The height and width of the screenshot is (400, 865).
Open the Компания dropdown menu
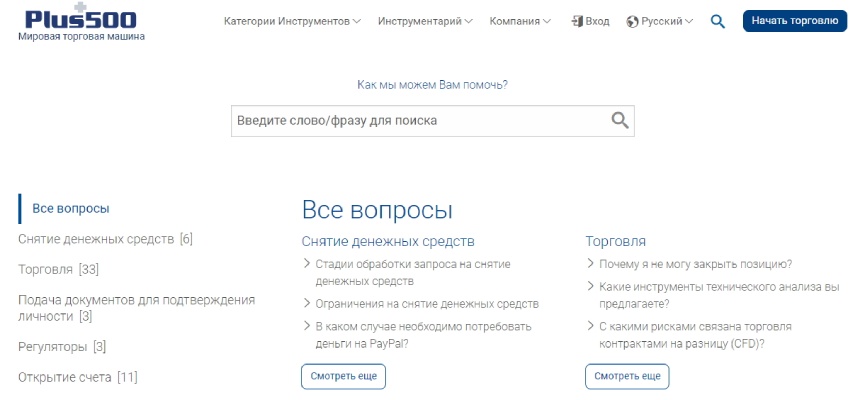pos(520,22)
